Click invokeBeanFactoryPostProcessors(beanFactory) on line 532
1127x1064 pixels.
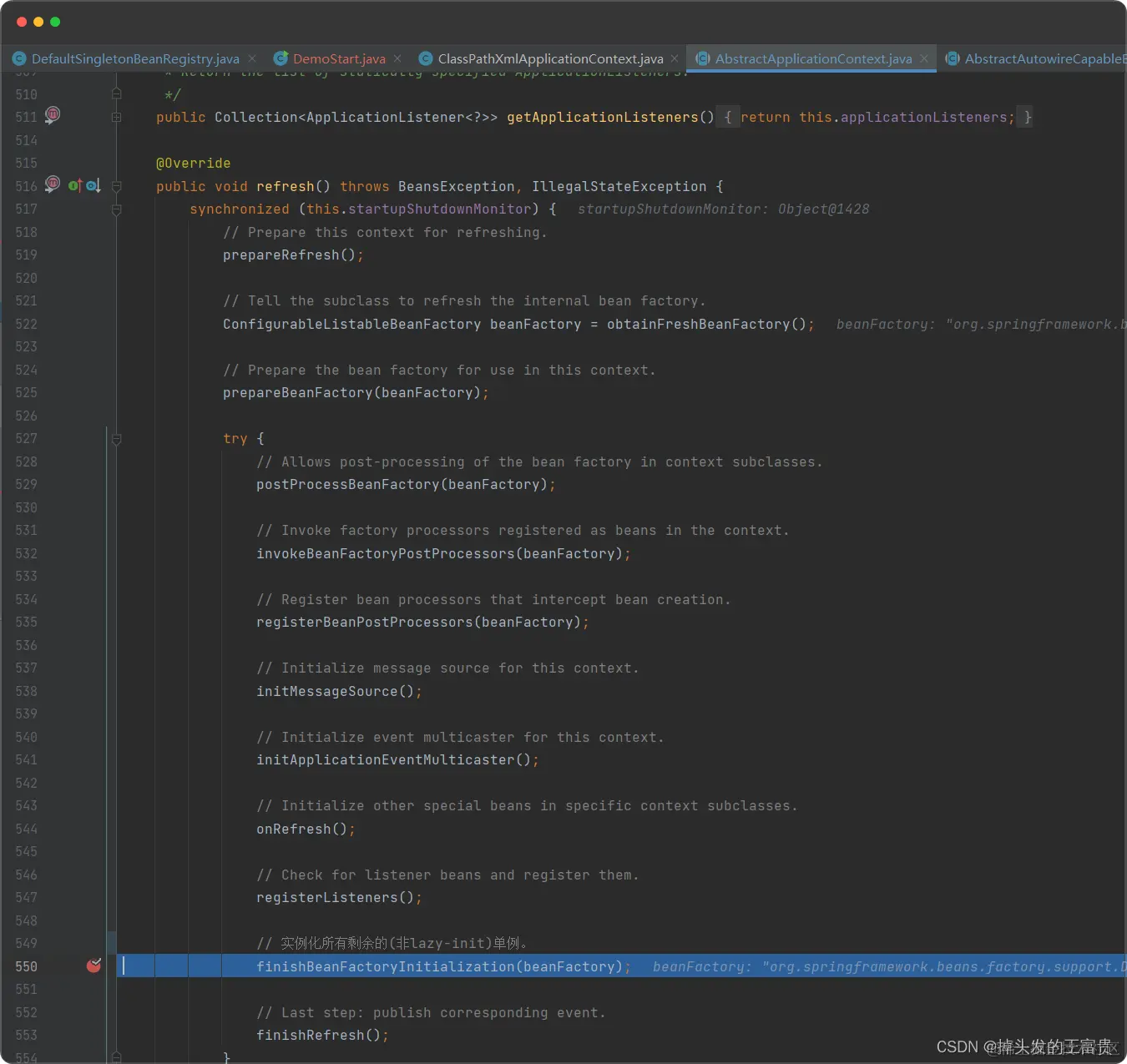pyautogui.click(x=439, y=553)
